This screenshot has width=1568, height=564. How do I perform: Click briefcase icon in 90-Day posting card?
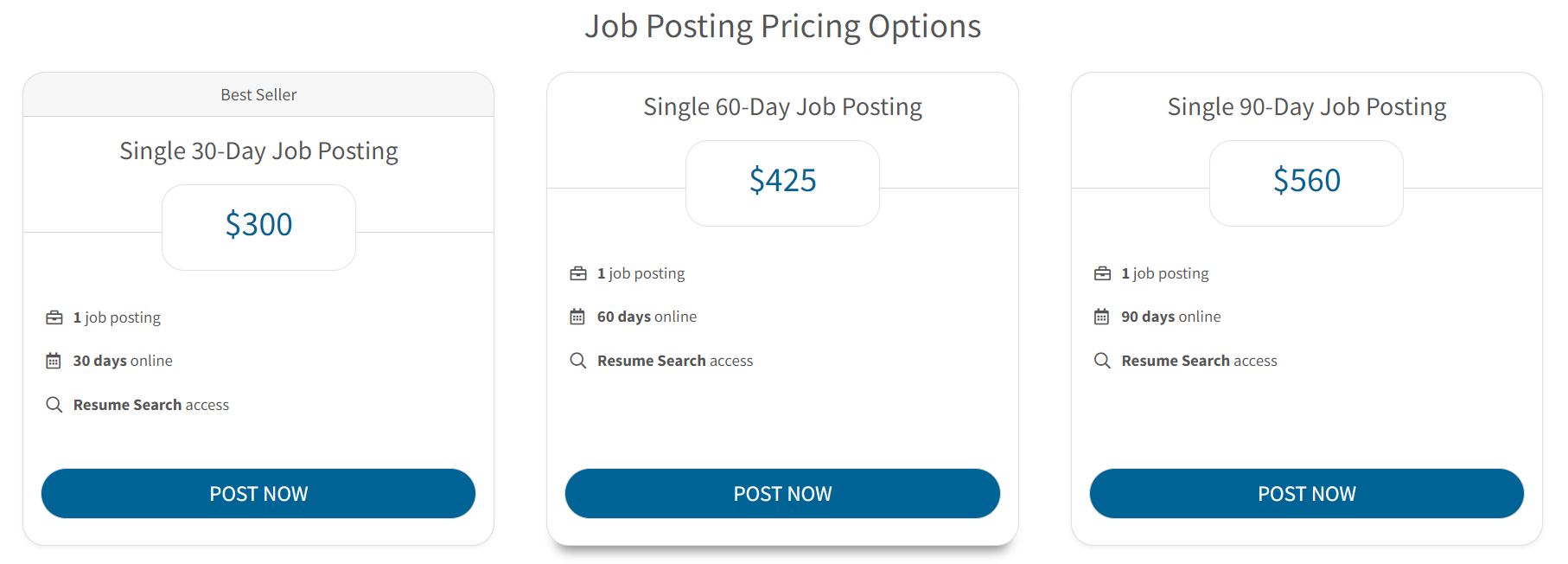1102,273
